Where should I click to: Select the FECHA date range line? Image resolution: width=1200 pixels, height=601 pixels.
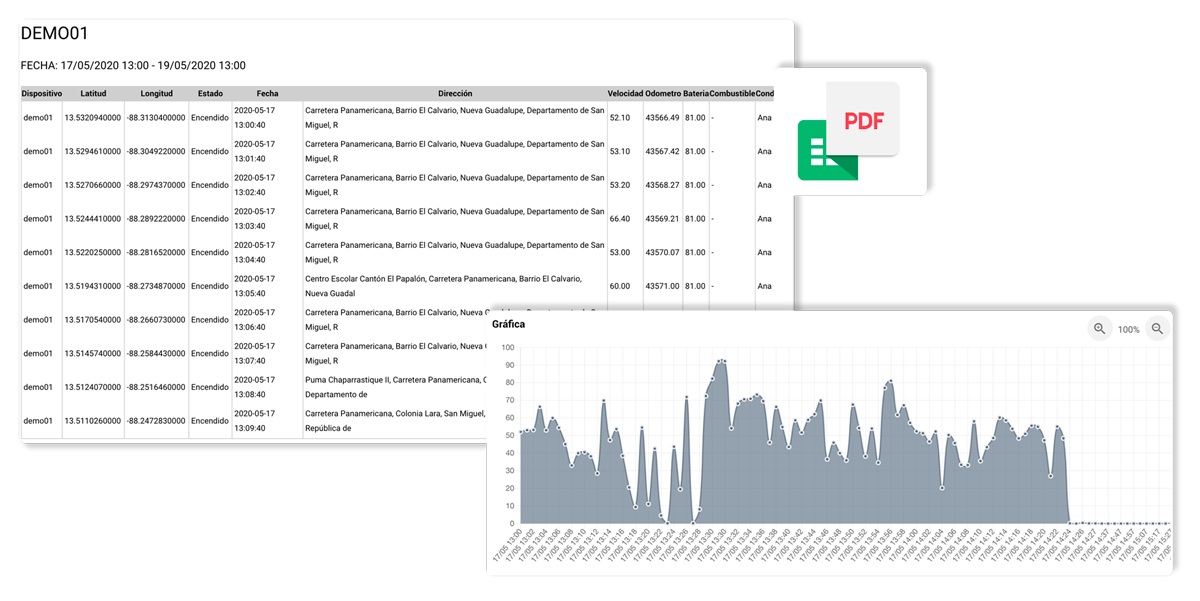tap(133, 66)
